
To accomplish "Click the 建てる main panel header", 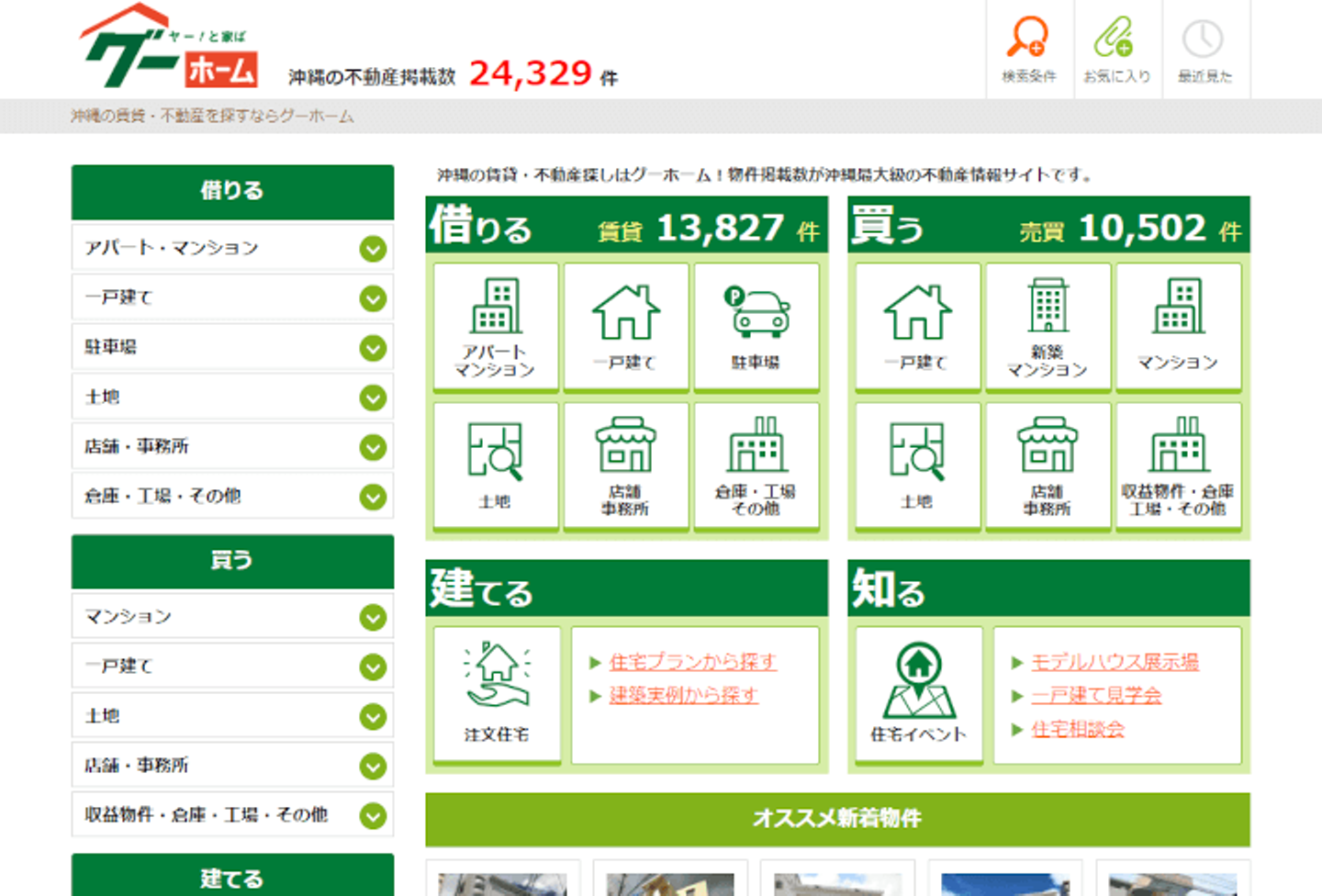I will point(627,588).
